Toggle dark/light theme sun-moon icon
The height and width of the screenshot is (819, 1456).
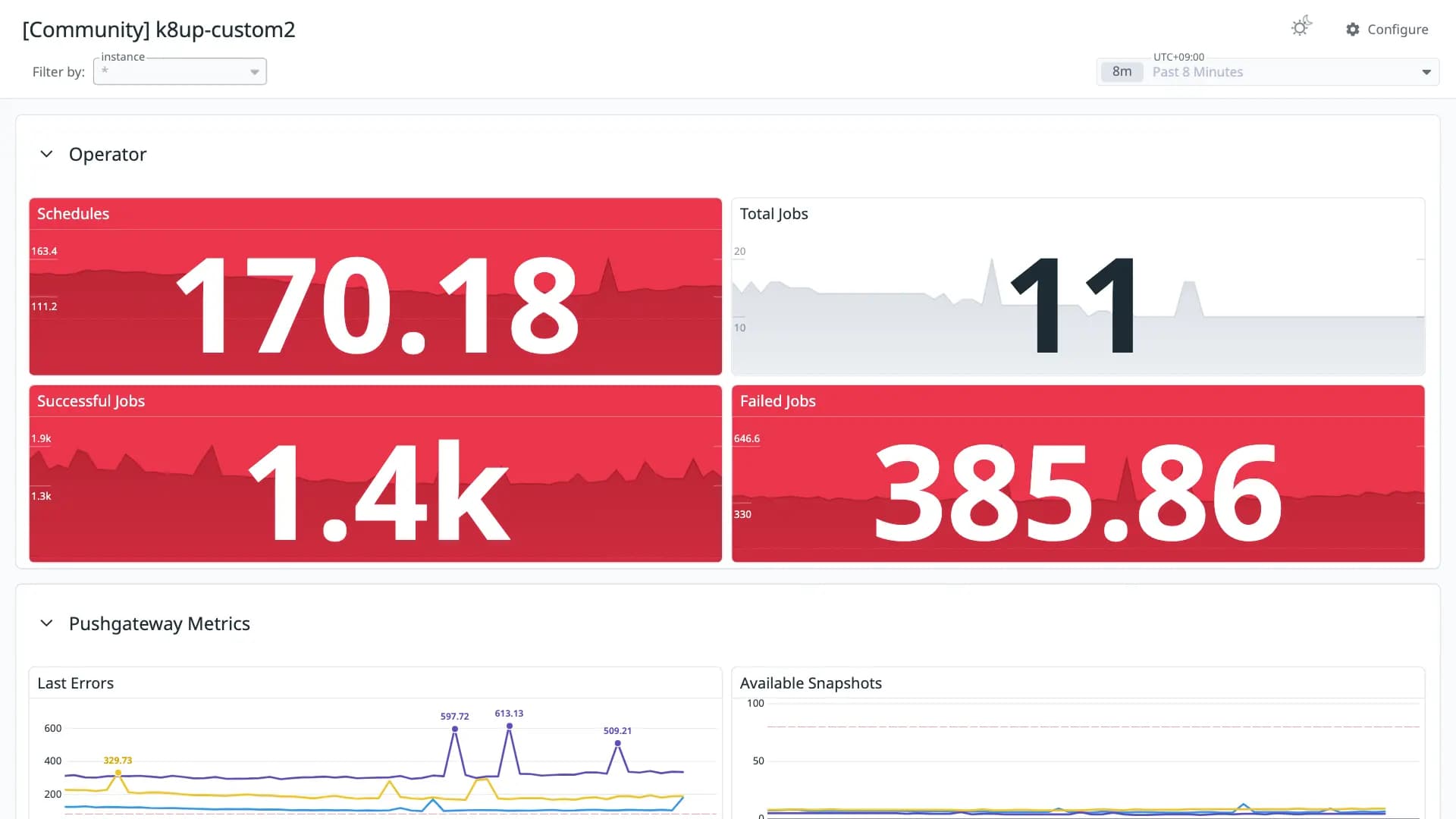1301,27
